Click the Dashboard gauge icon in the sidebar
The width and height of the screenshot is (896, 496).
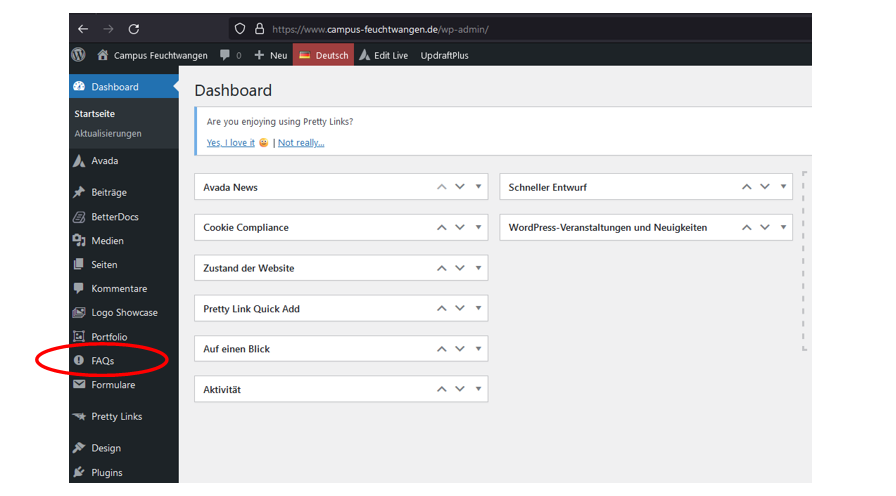[x=79, y=86]
